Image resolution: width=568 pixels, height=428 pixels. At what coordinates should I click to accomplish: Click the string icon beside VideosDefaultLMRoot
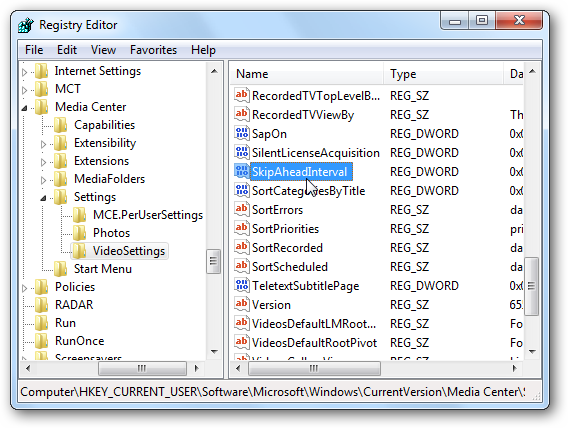coord(241,323)
